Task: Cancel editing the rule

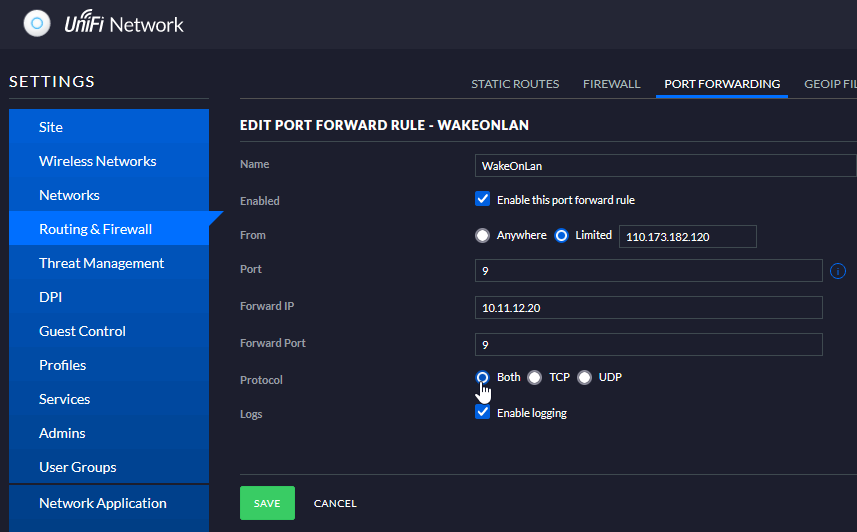Action: pos(335,503)
